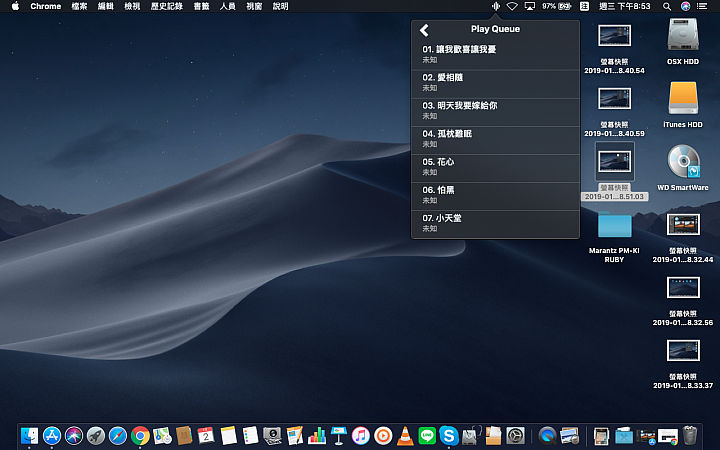Open Skype from the Dock

coord(449,435)
